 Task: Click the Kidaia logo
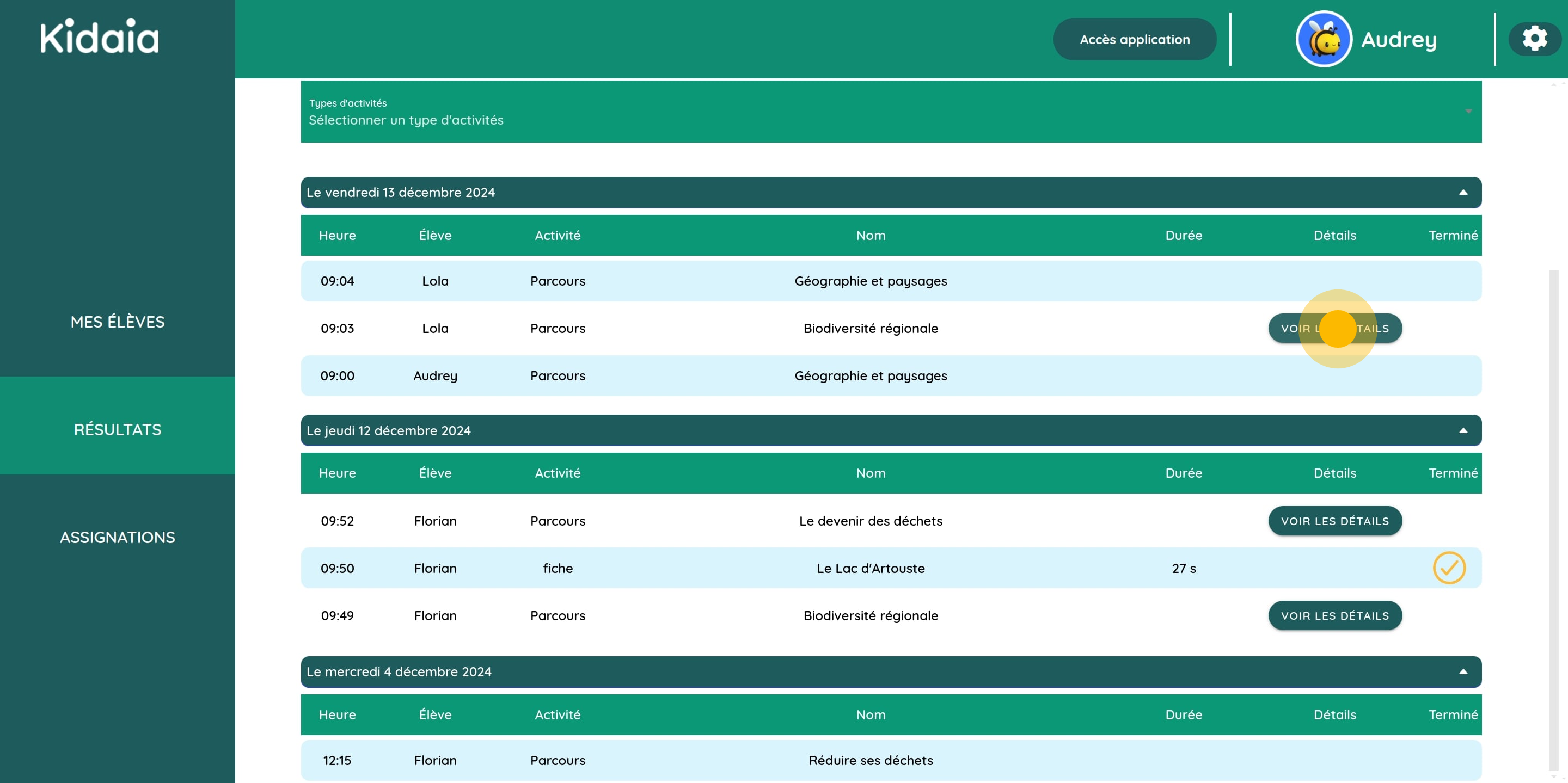pos(99,35)
